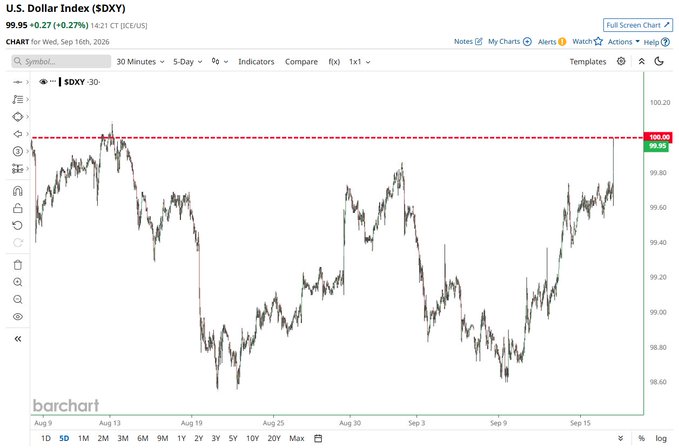This screenshot has width=679, height=448.
Task: Select the 1Y range
Action: (181, 438)
